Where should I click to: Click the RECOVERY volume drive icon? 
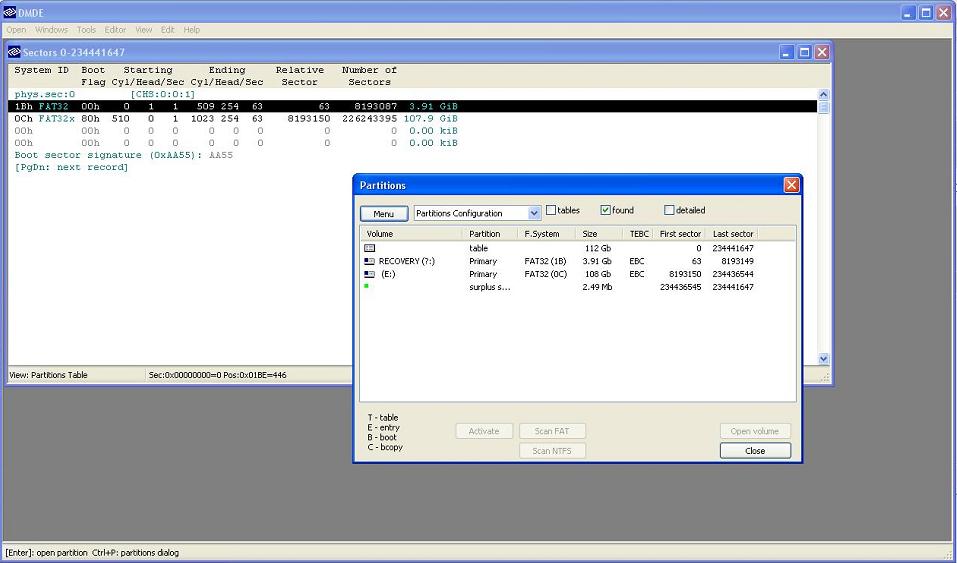[x=369, y=261]
